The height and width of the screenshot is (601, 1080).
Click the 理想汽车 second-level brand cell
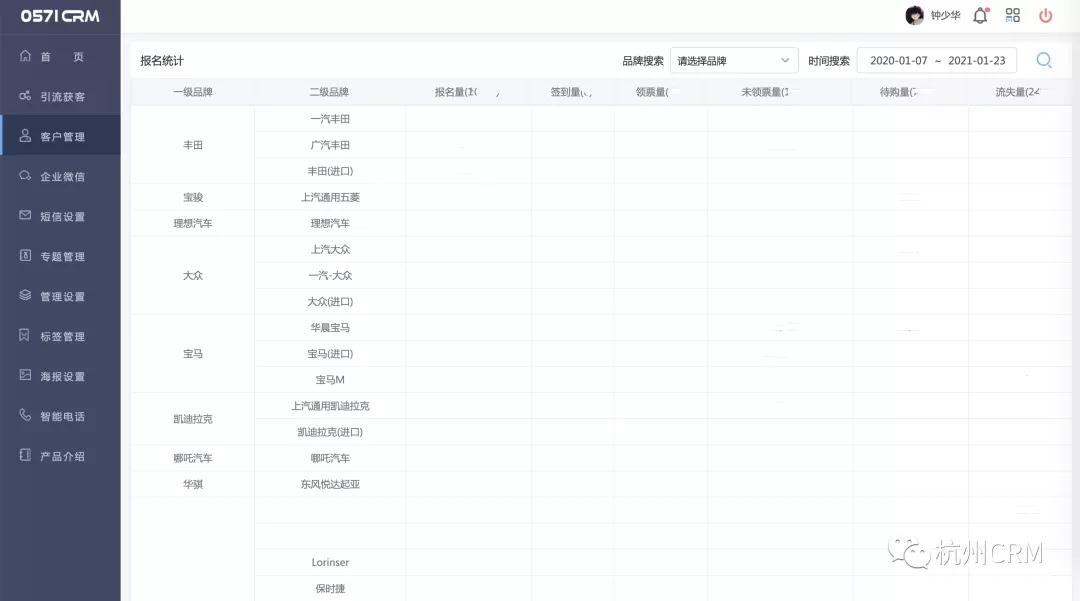point(330,223)
